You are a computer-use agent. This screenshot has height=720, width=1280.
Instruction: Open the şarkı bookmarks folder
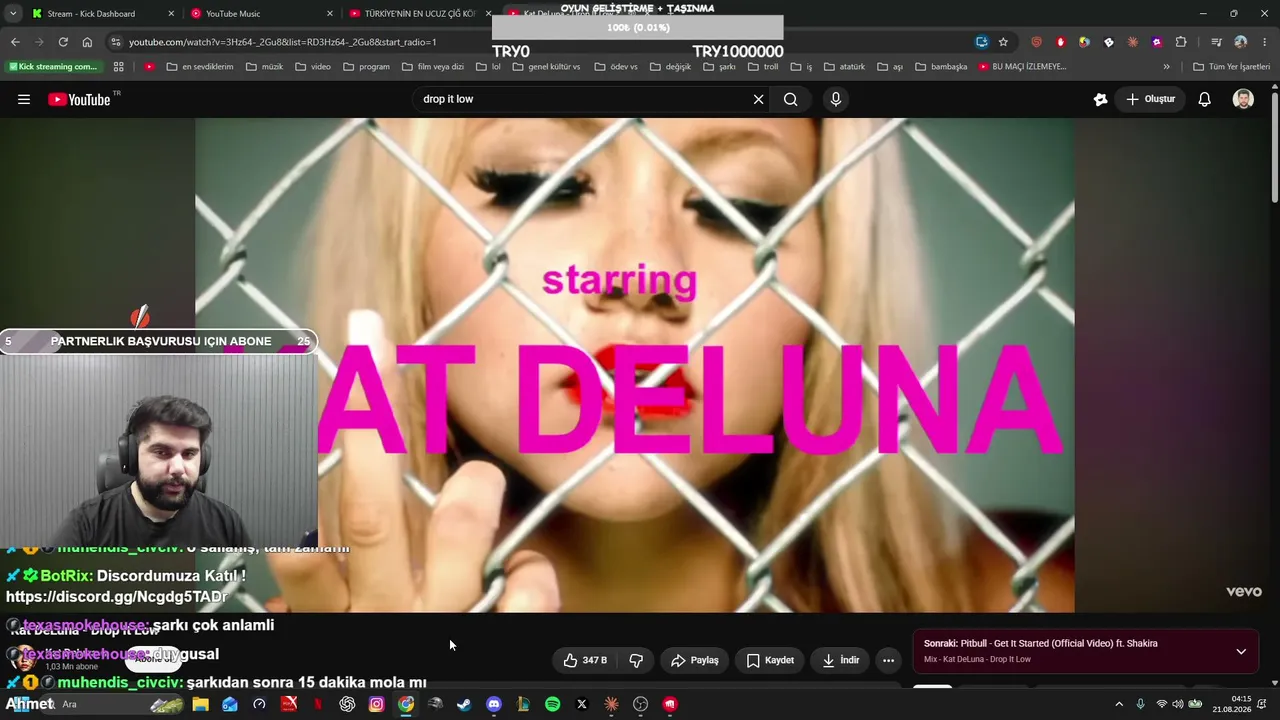point(719,67)
